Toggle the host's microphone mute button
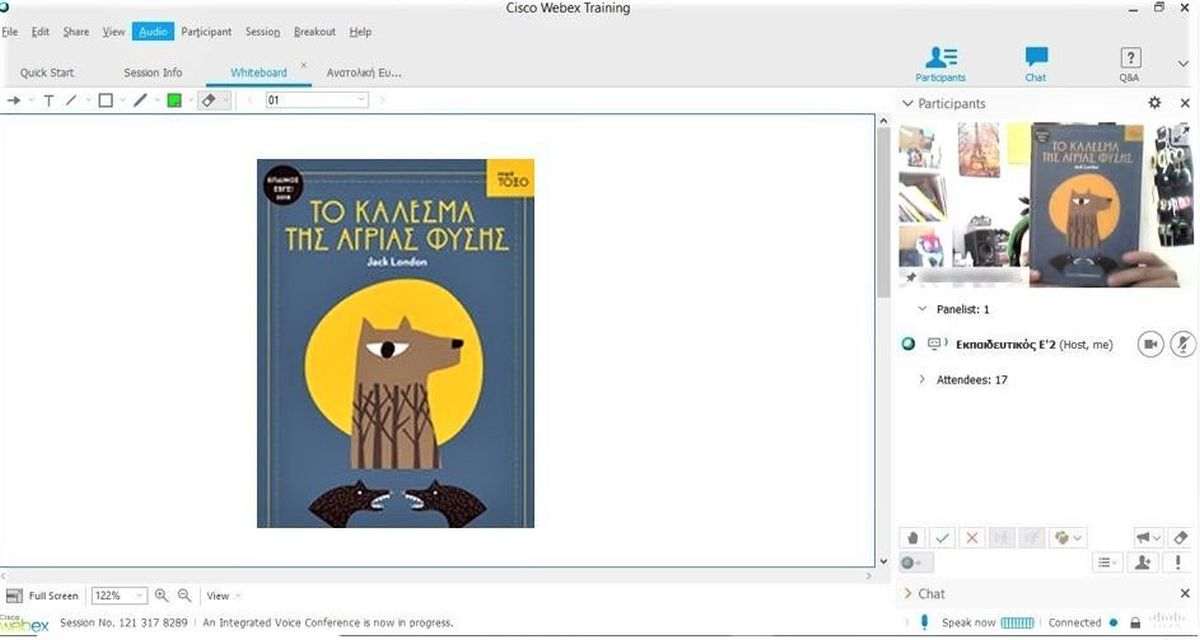 pyautogui.click(x=1183, y=344)
